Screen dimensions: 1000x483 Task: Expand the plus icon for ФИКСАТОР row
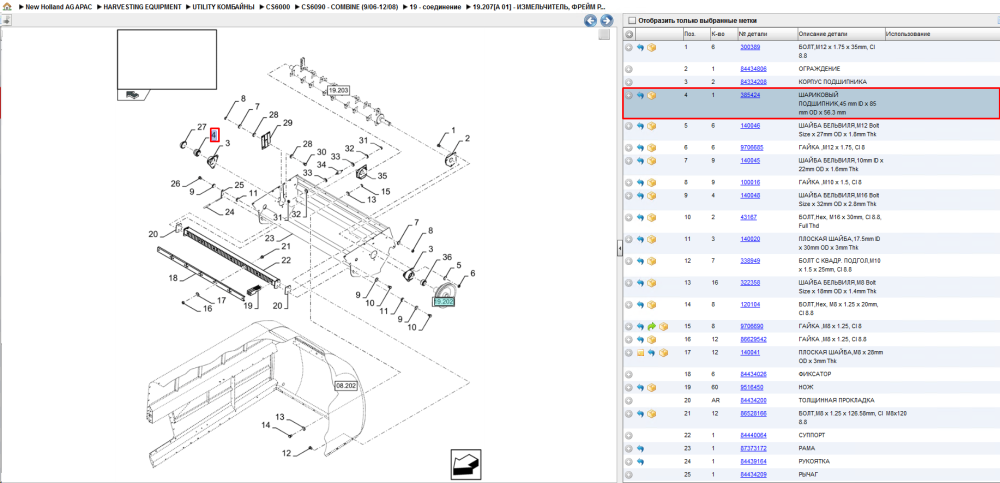pyautogui.click(x=629, y=374)
